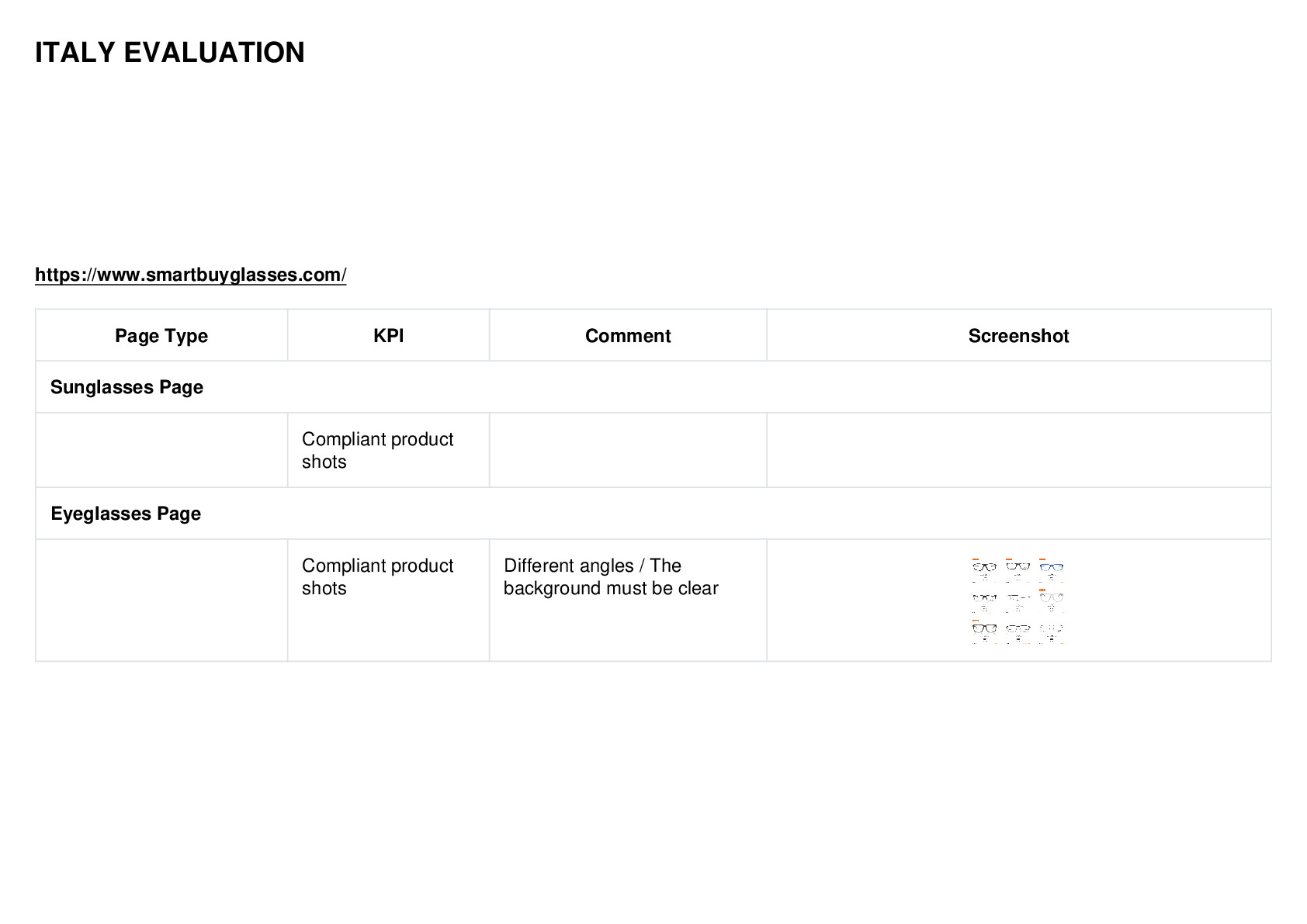Click the clear-frame glasses in thumbnail middle-right
Screen dimensions: 1307x924
(1052, 598)
